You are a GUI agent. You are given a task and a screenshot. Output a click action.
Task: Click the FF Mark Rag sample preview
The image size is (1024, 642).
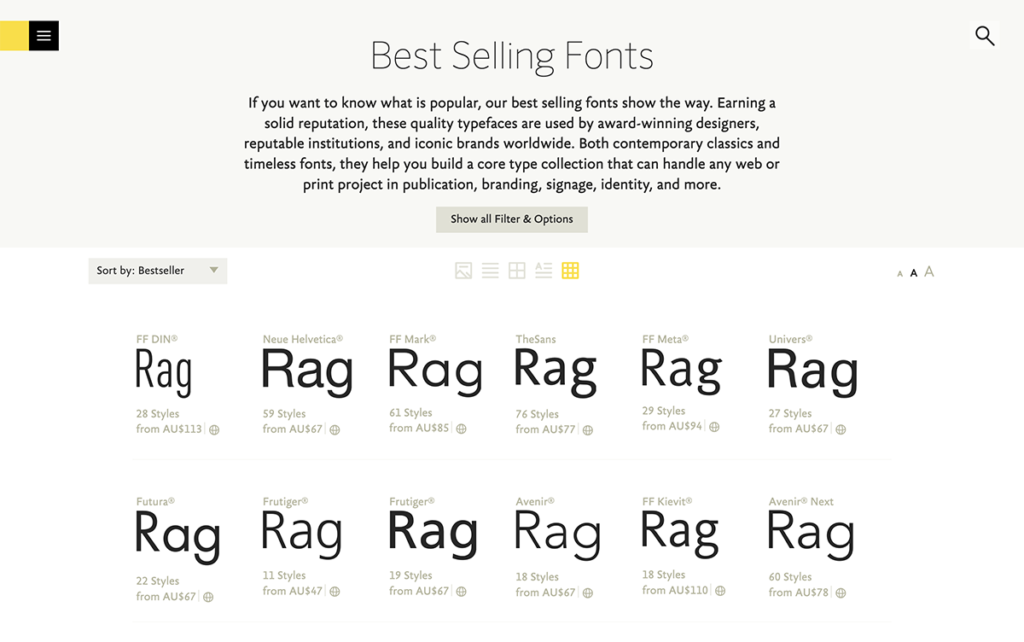pyautogui.click(x=435, y=372)
